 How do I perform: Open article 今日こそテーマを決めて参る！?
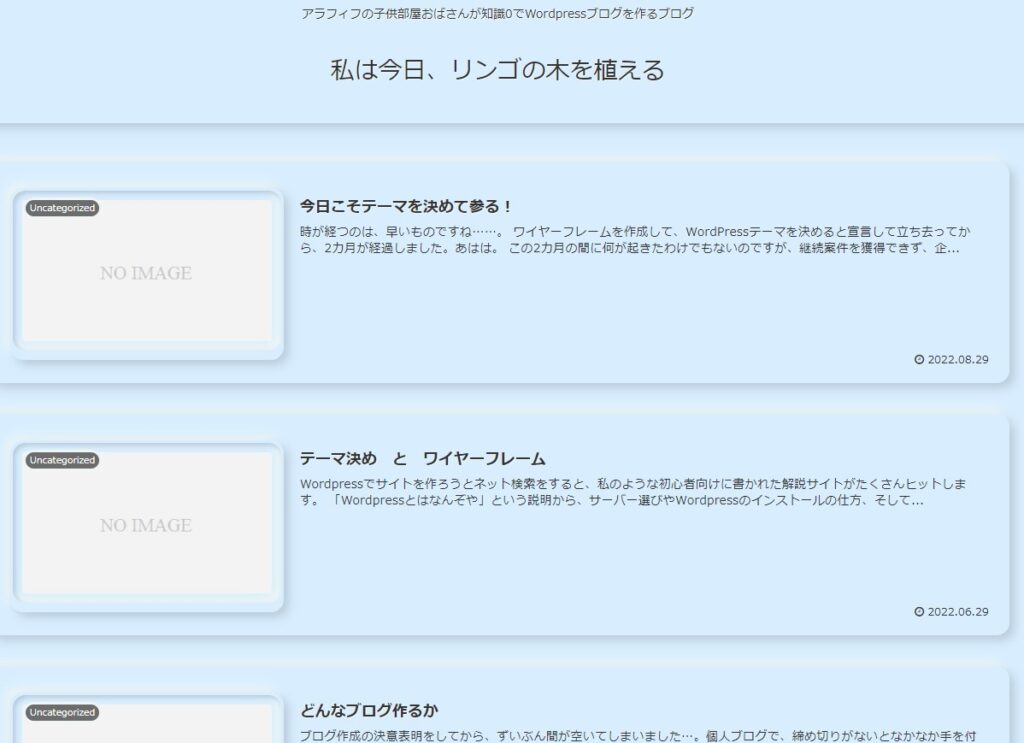[406, 207]
